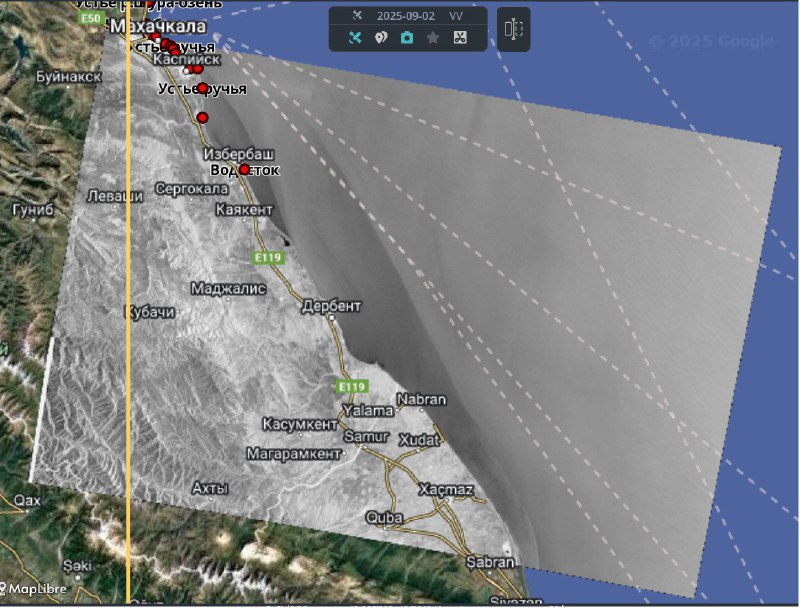
Task: Click the map pins marker icon
Action: coord(381,38)
